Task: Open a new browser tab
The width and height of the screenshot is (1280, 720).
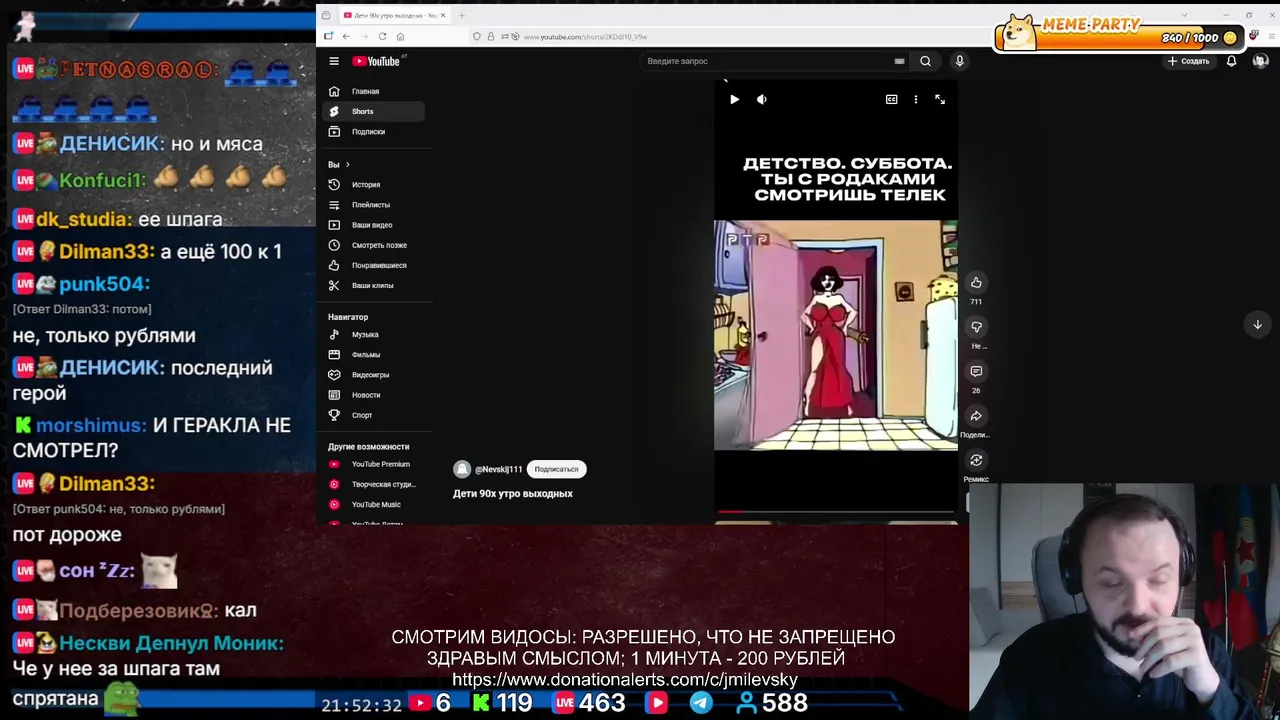Action: pos(462,15)
